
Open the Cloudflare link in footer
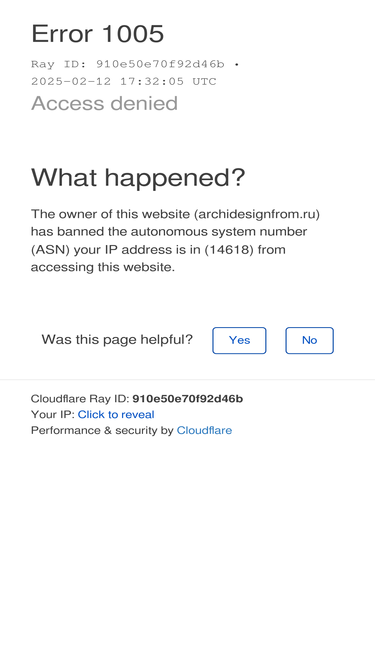[205, 430]
